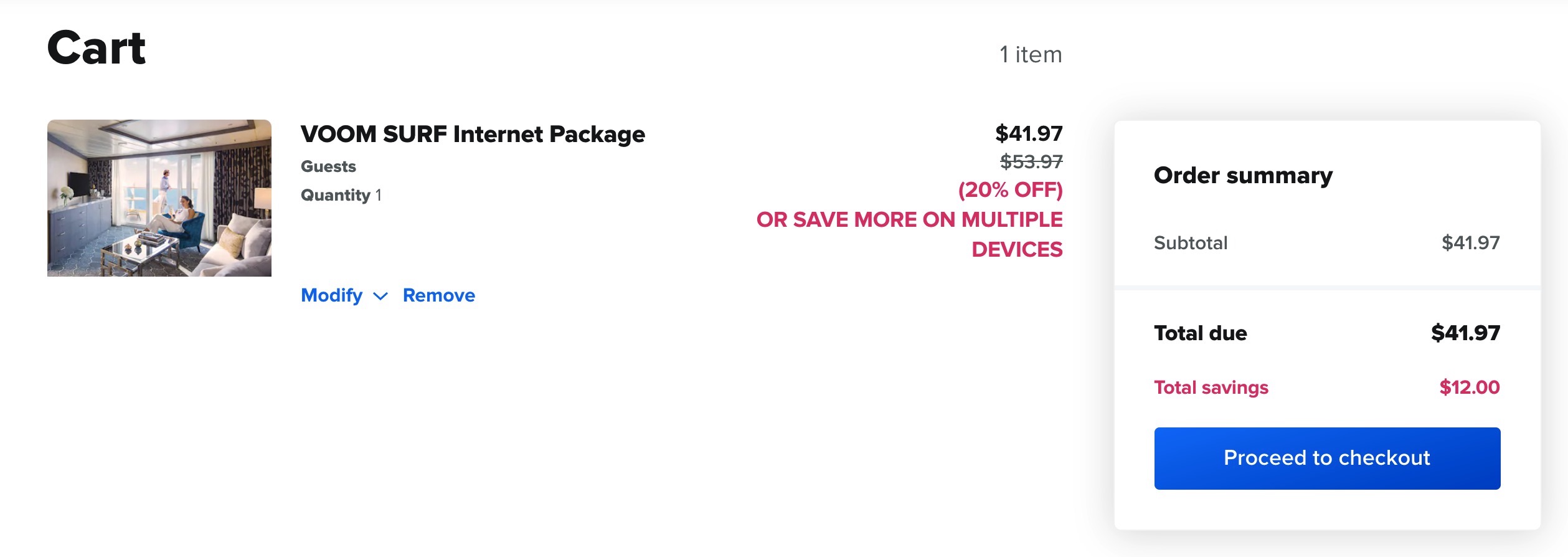Click the Order summary heading
The height and width of the screenshot is (557, 1568).
1243,175
